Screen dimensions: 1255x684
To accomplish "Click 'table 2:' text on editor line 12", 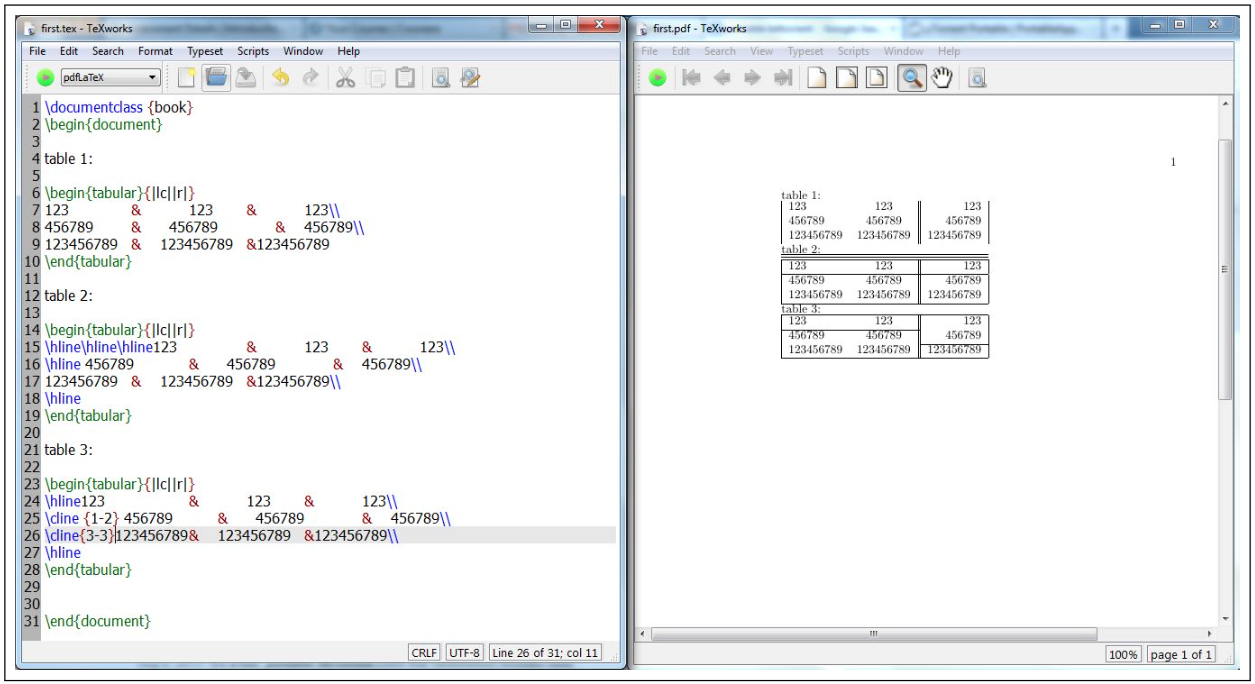I will [69, 296].
